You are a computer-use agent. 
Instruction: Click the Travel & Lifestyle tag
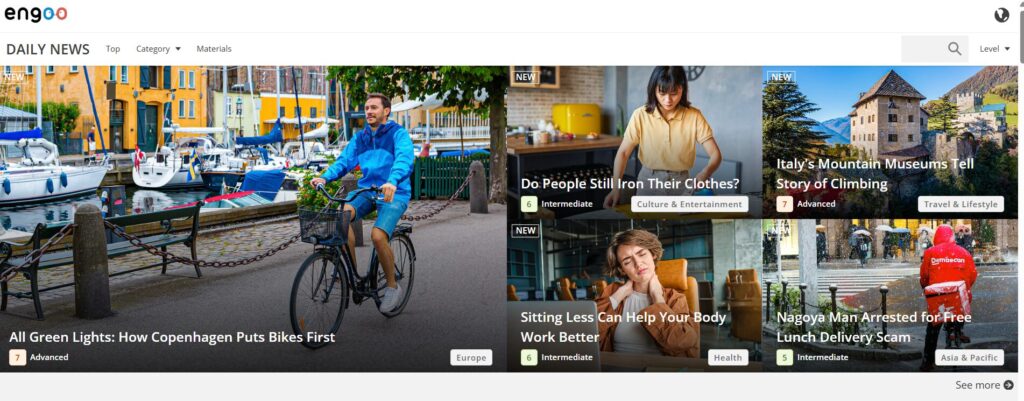click(x=961, y=204)
